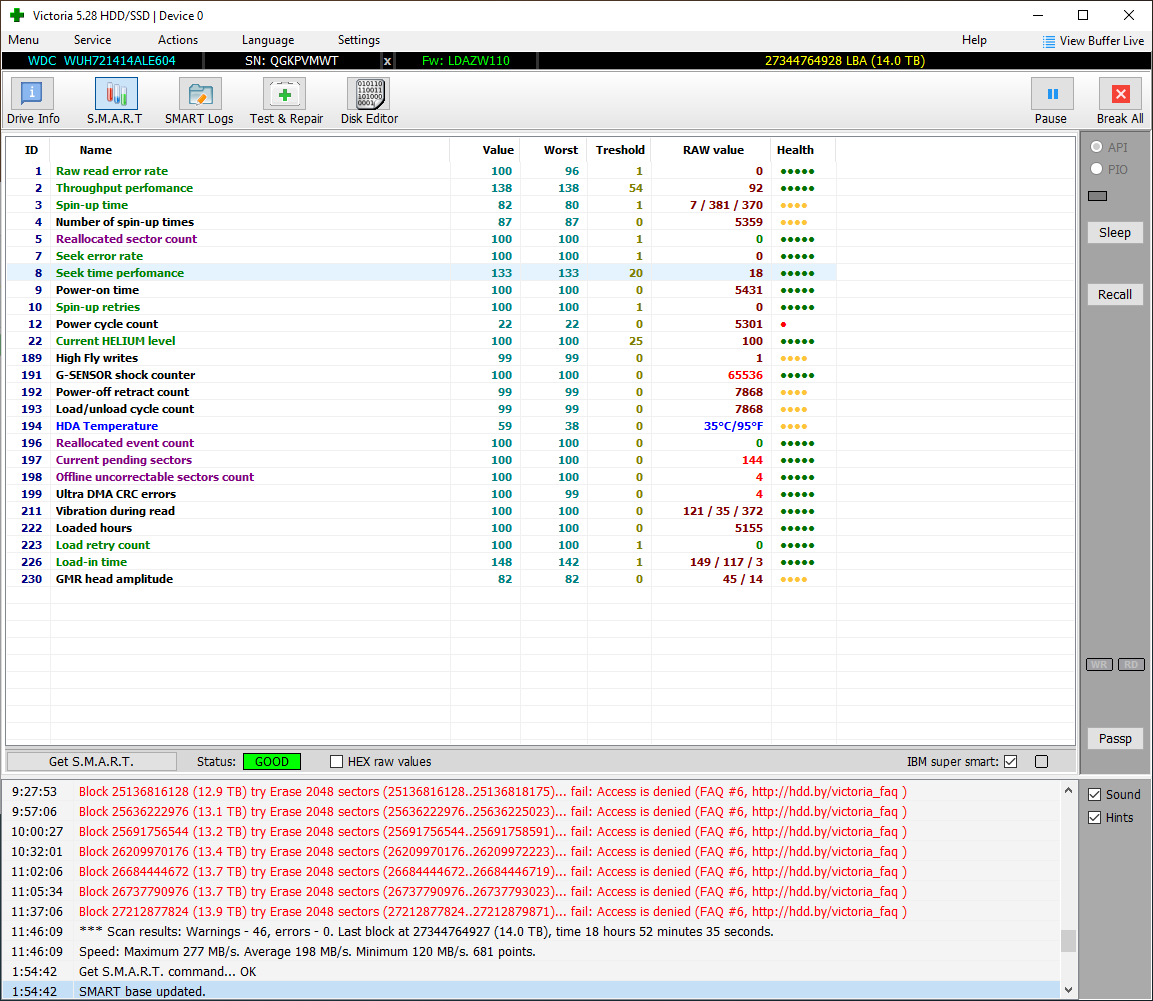Click the firmware label Fw: LDAZW110

point(465,61)
